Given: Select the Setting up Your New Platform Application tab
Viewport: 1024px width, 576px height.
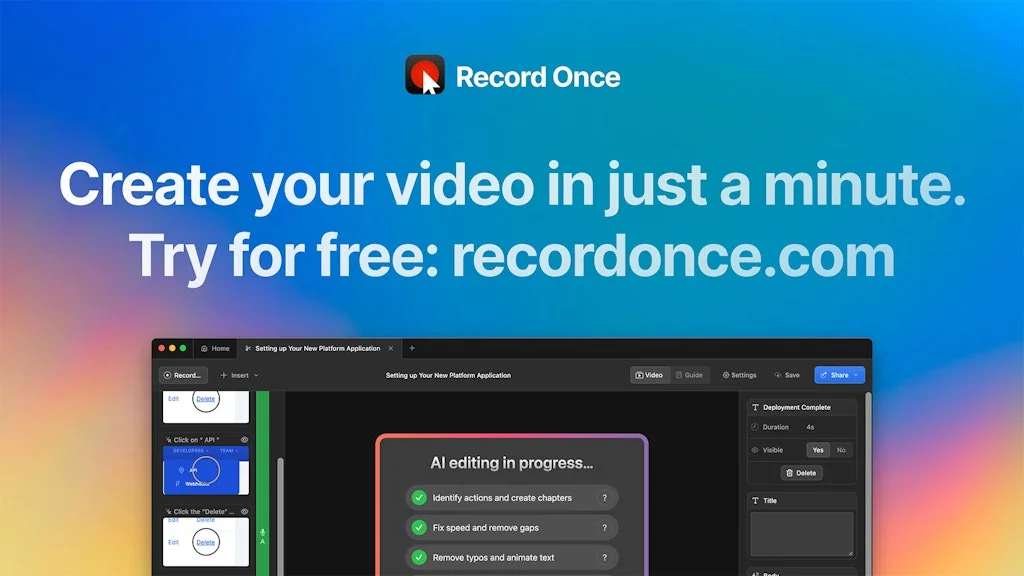Looking at the screenshot, I should (x=318, y=348).
